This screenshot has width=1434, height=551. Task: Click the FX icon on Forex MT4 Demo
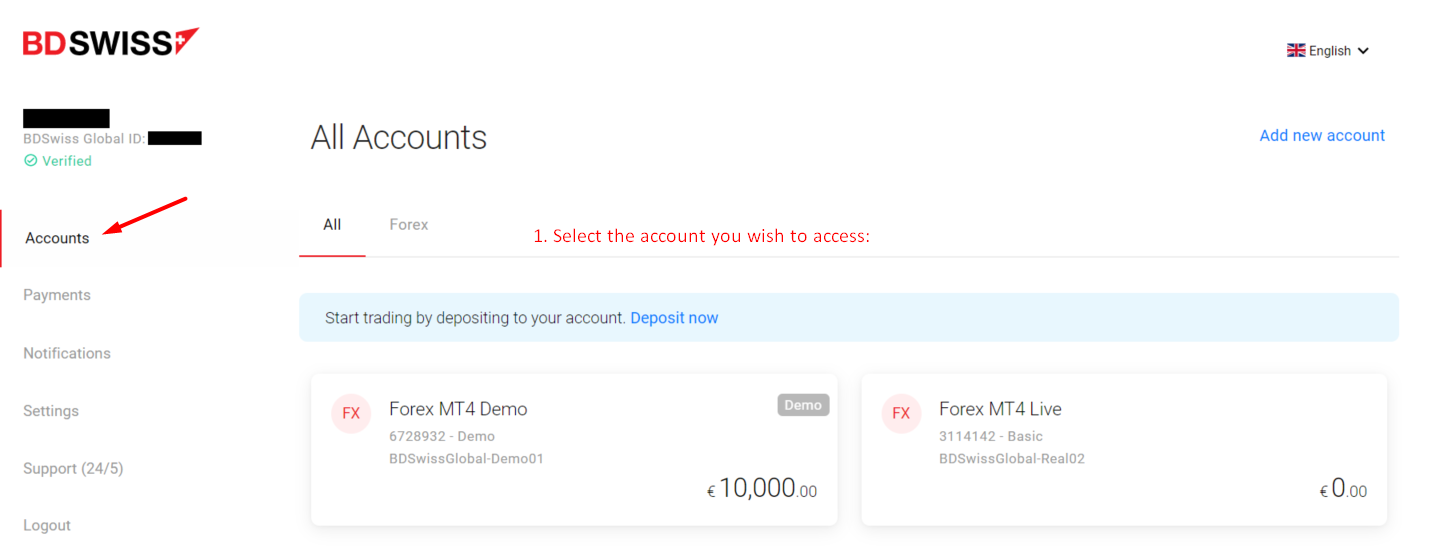[x=351, y=413]
